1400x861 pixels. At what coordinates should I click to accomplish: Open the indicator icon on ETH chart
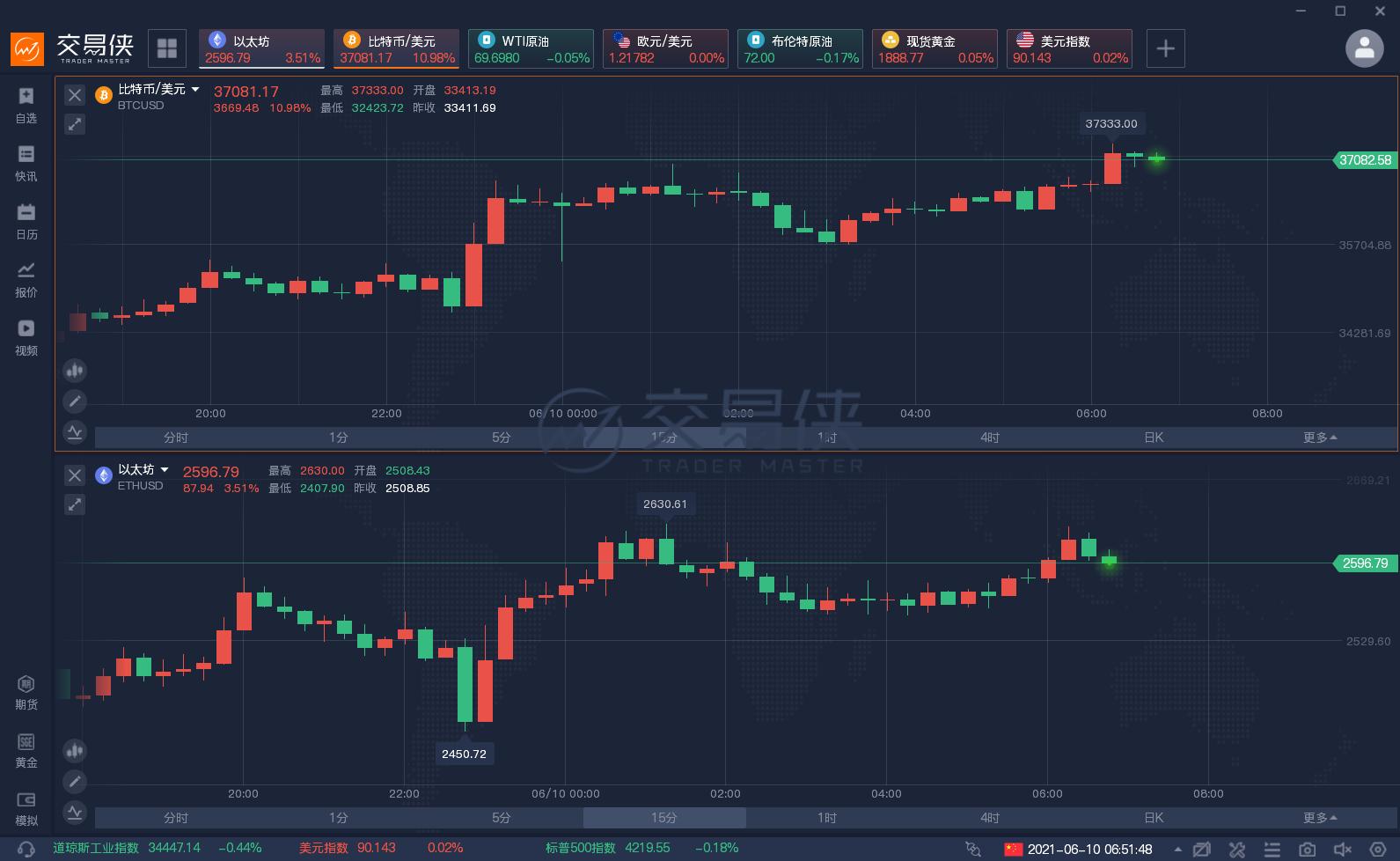tap(75, 812)
